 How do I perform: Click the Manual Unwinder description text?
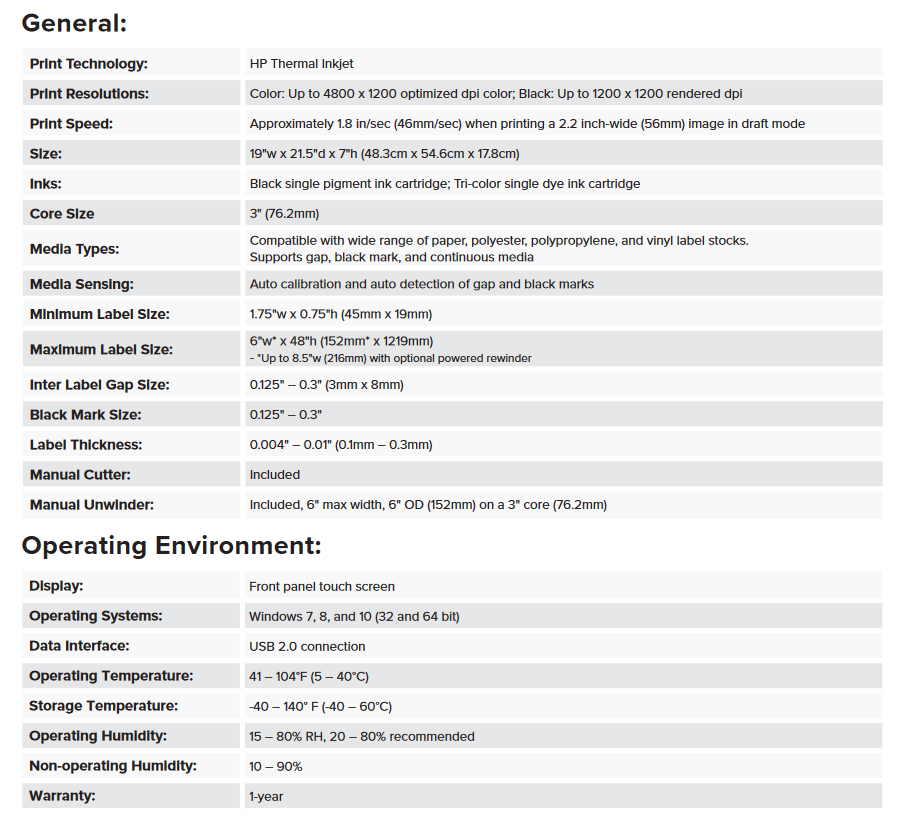[x=428, y=504]
